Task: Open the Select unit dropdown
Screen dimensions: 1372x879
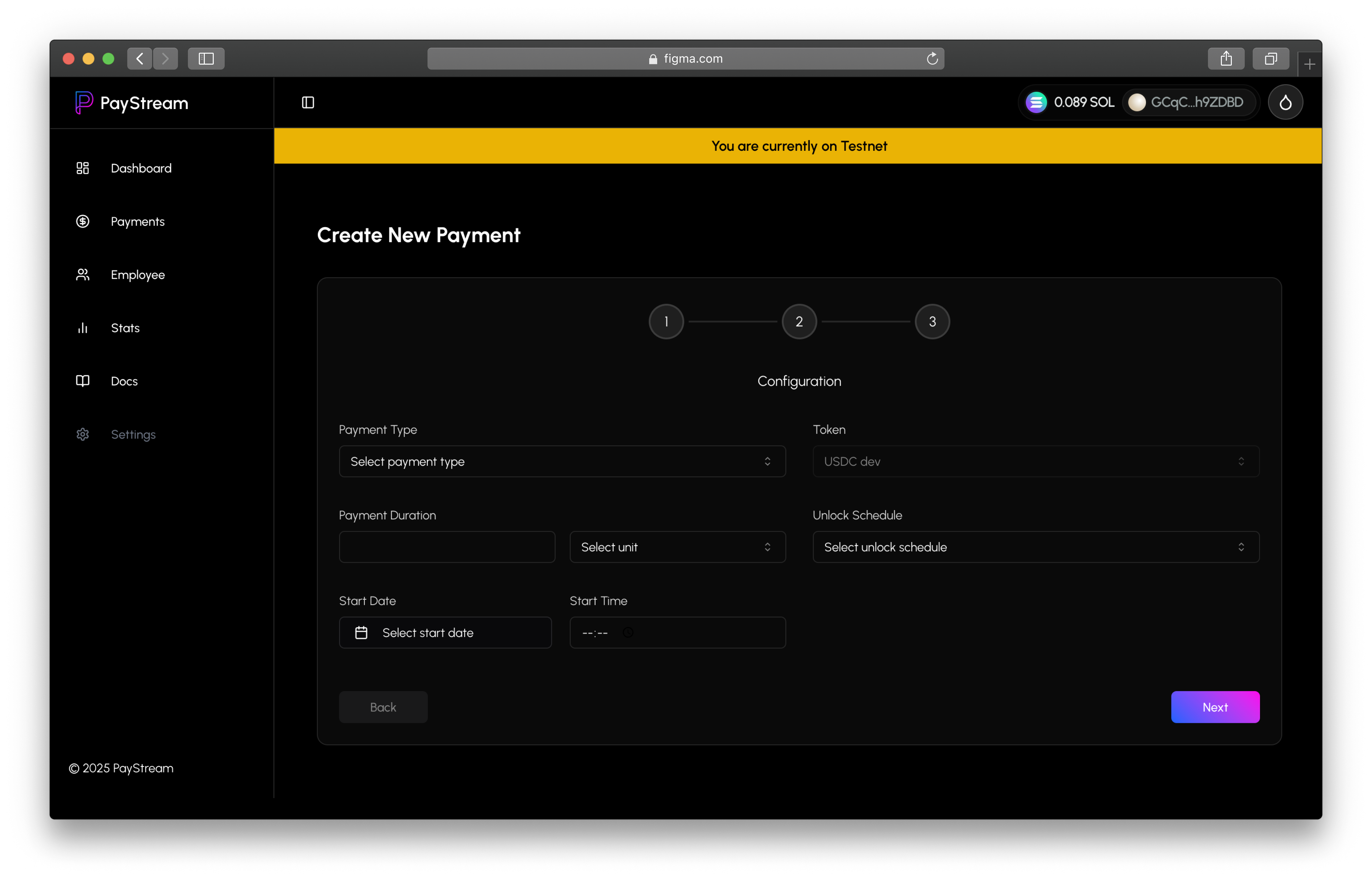Action: pos(677,547)
